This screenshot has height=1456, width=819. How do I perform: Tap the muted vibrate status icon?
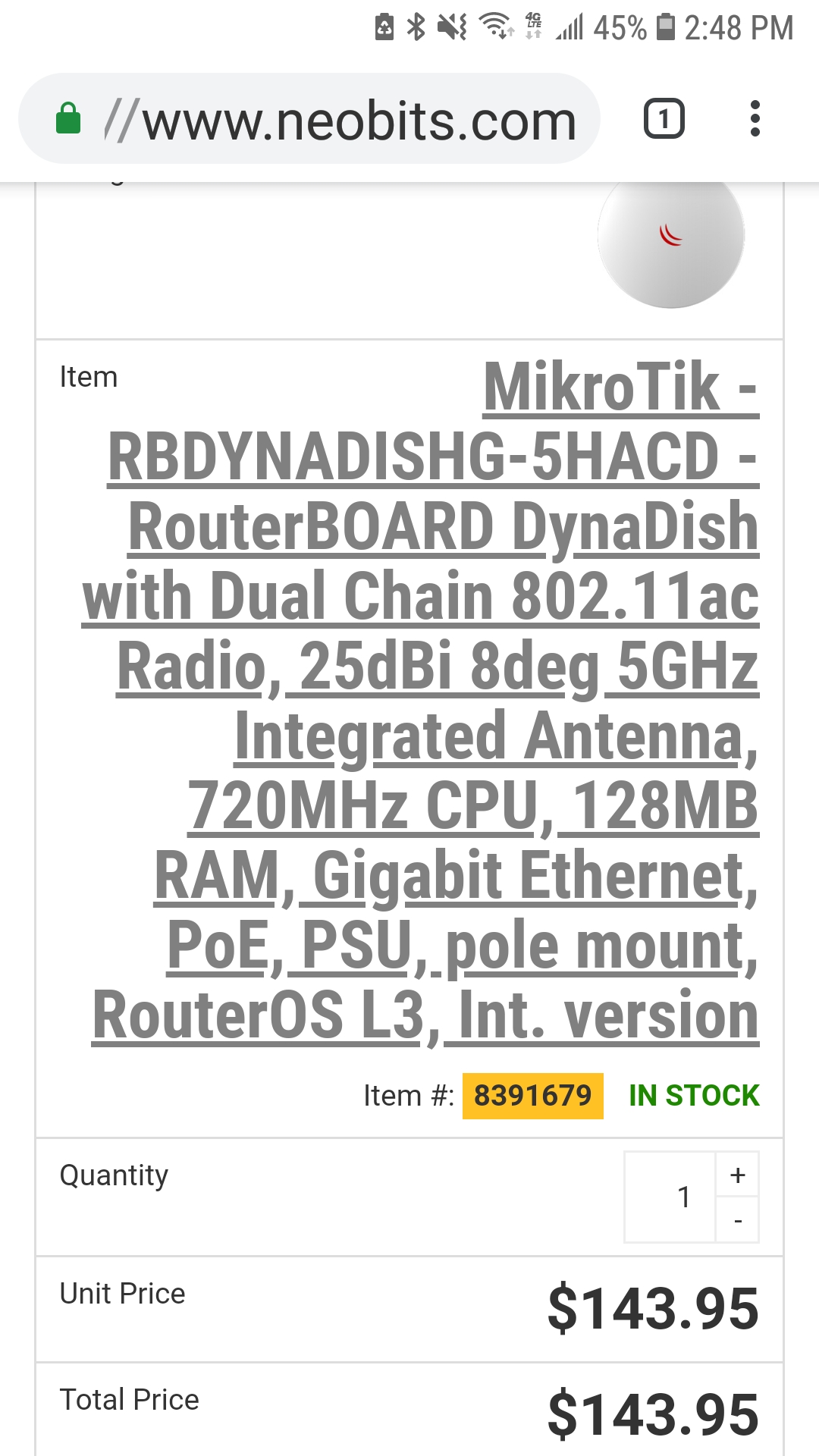click(x=452, y=27)
